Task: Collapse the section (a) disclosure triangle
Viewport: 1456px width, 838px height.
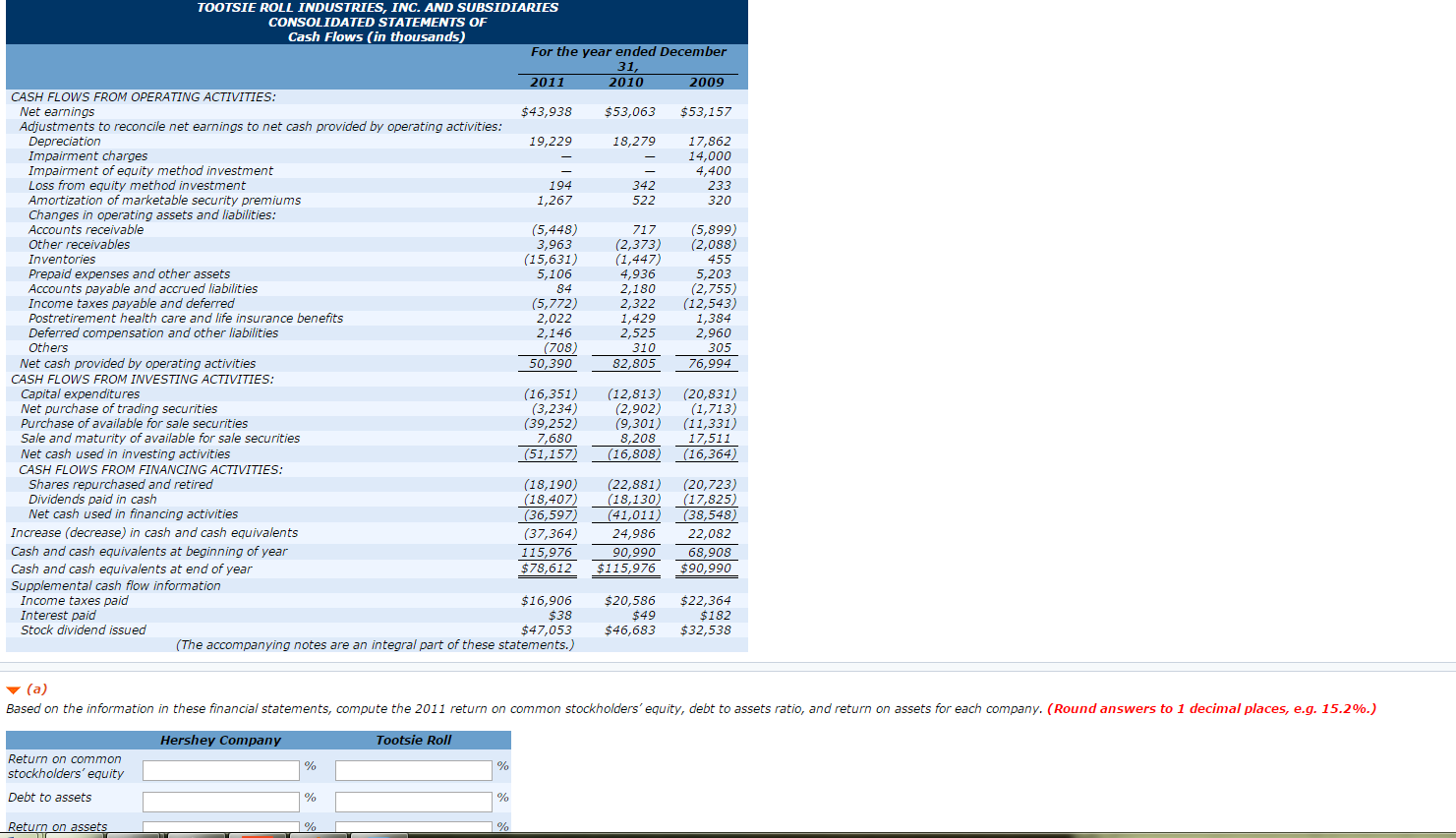Action: click(14, 689)
